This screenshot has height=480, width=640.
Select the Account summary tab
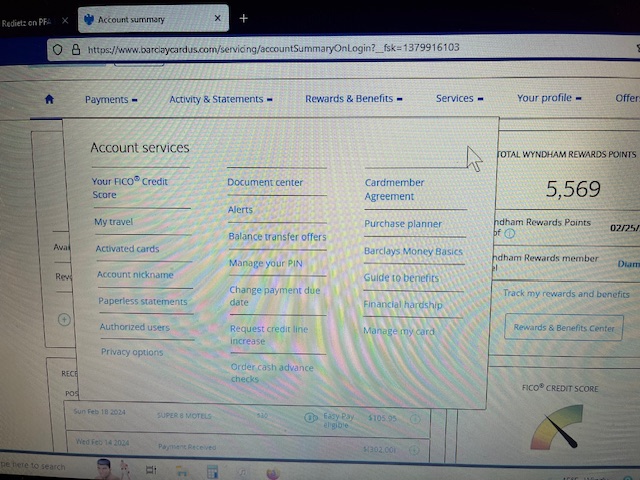click(x=153, y=19)
